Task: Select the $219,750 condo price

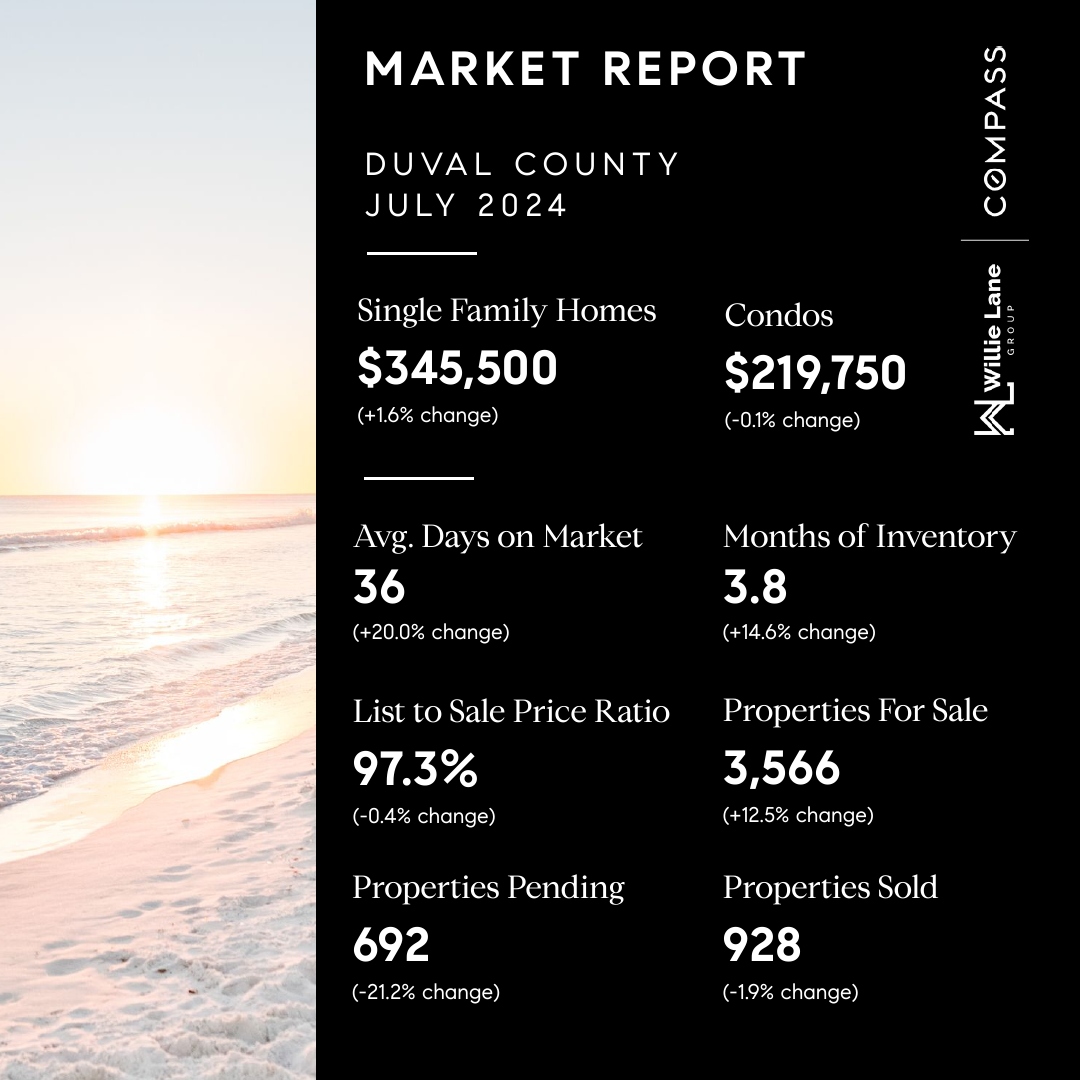Action: point(815,373)
